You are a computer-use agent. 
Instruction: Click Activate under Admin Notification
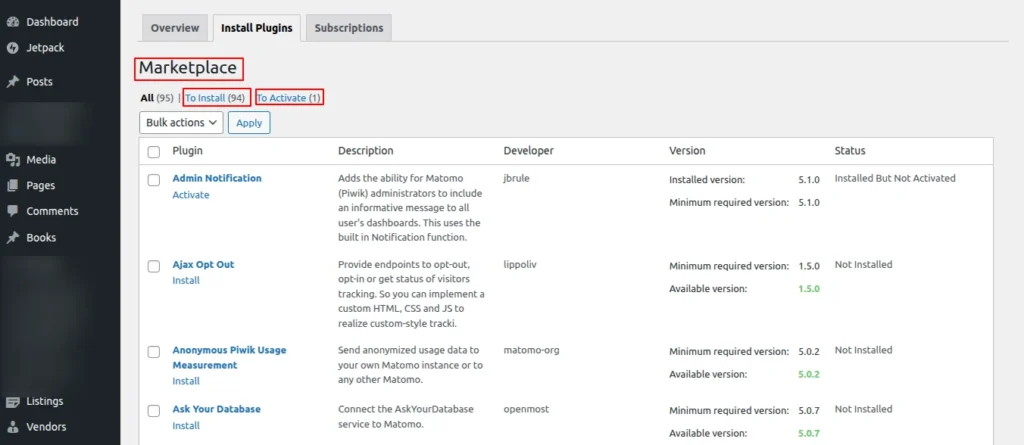191,195
